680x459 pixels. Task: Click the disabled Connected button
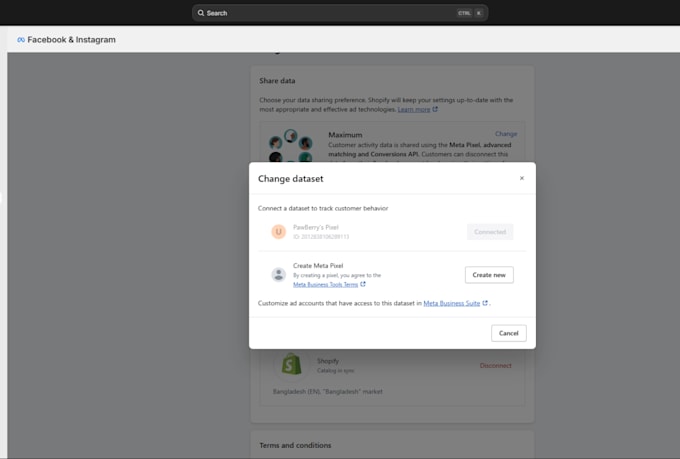[x=490, y=232]
